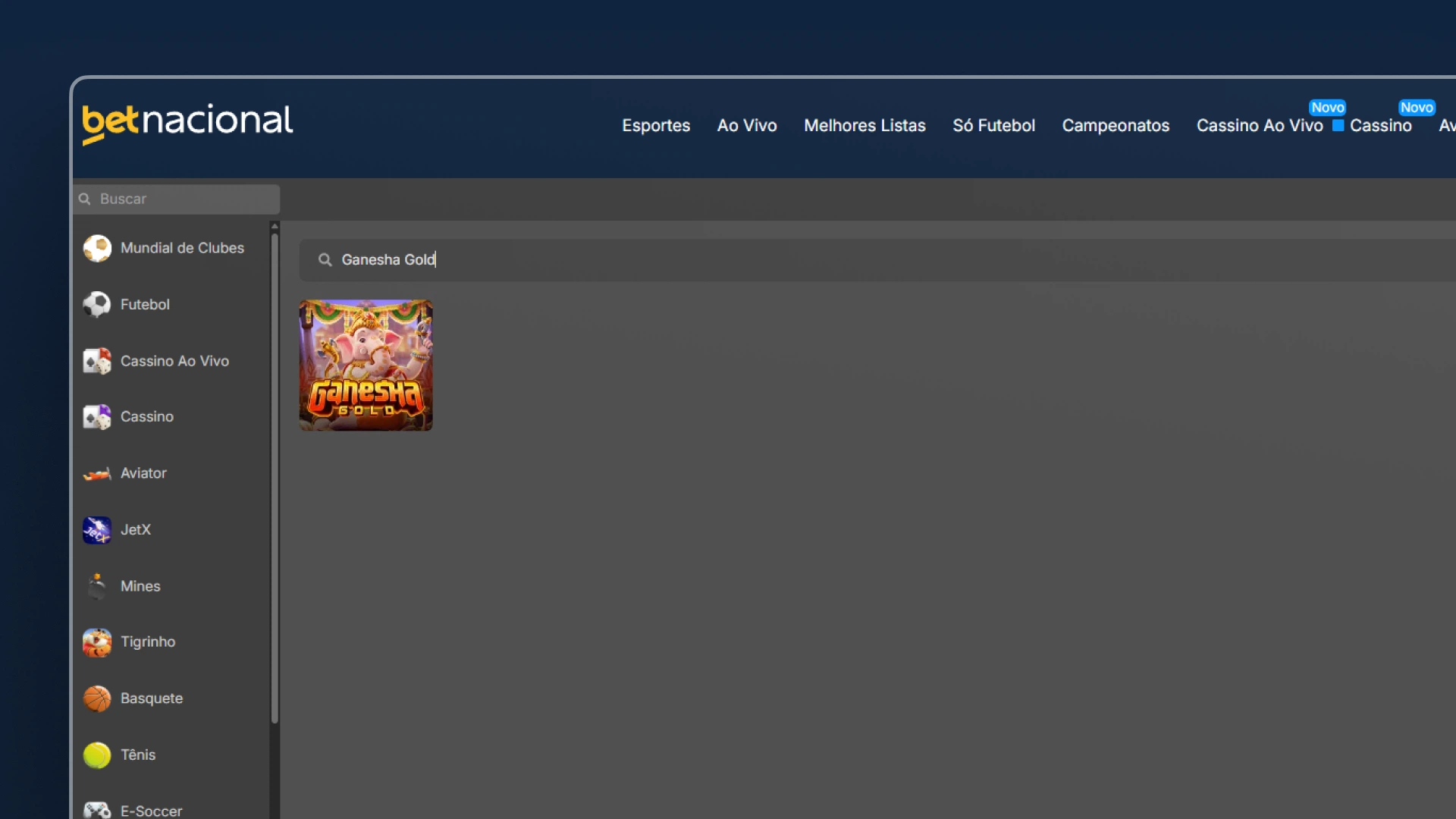Go to Ao Vivo section

747,126
